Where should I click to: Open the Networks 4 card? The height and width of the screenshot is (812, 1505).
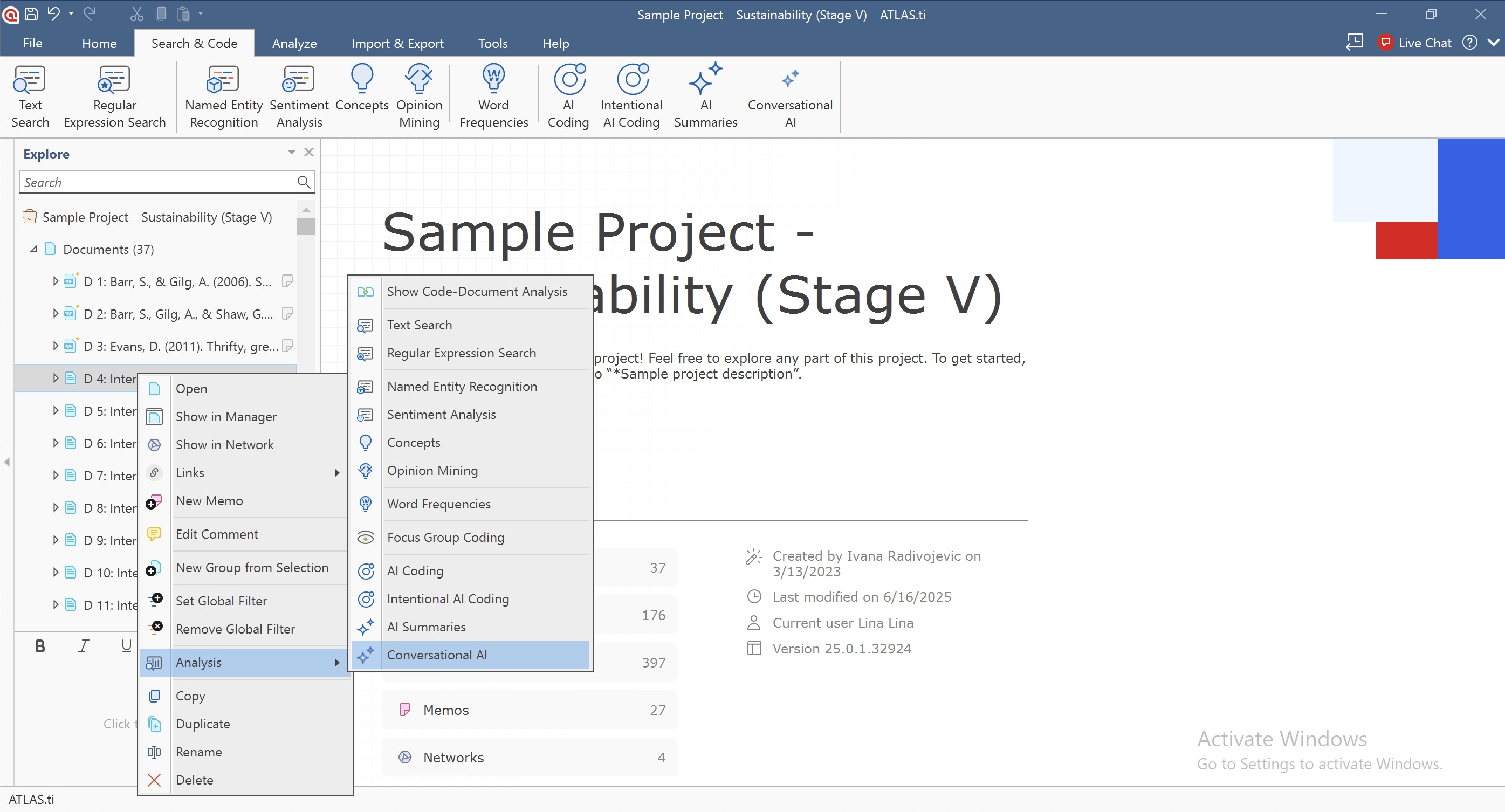click(x=530, y=757)
